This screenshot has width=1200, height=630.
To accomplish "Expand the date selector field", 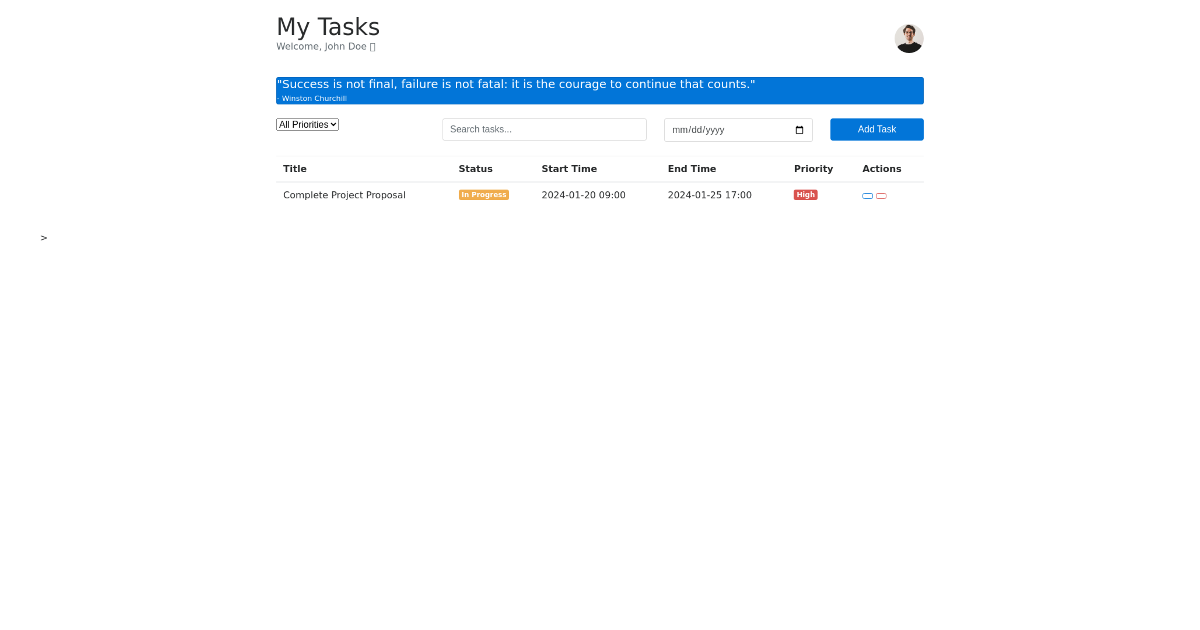I will pos(738,129).
